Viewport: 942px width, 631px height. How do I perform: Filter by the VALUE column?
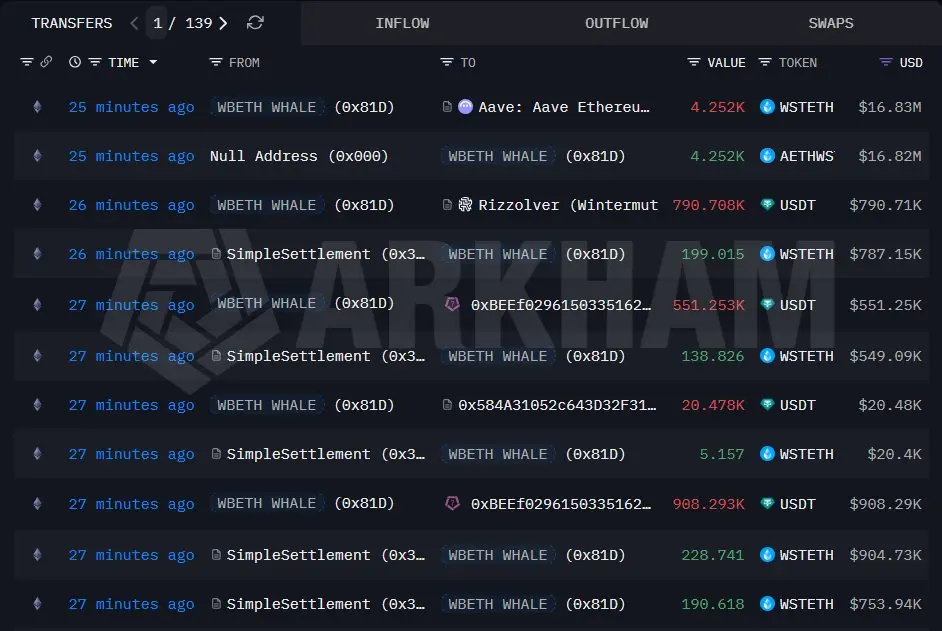click(x=693, y=62)
